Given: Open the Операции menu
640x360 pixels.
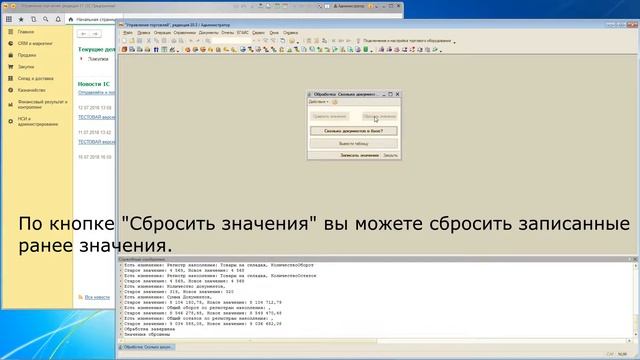Looking at the screenshot, I should click(162, 33).
